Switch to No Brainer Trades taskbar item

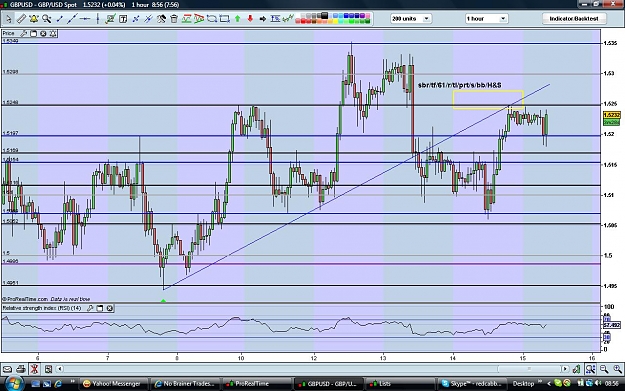pyautogui.click(x=185, y=383)
